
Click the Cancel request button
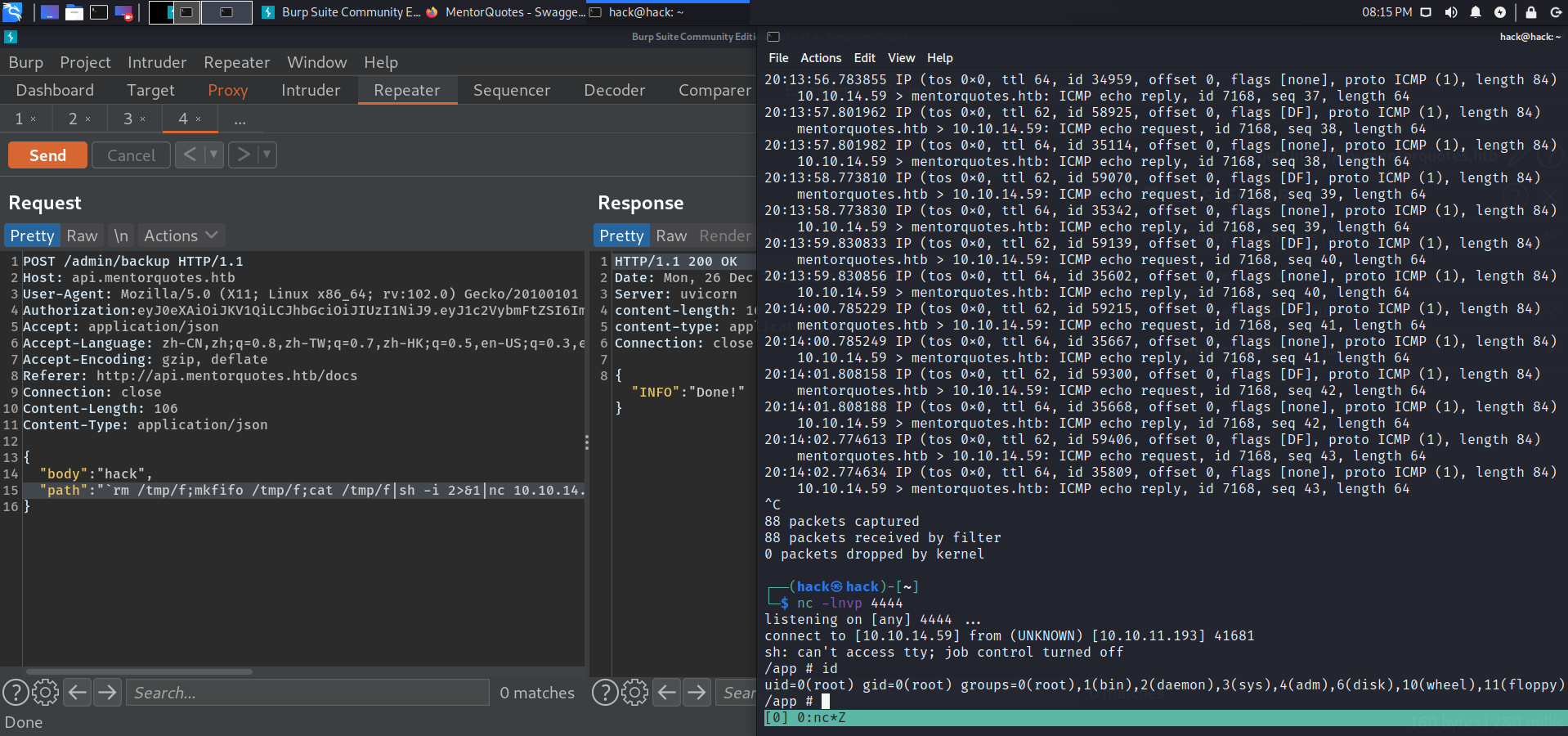tap(131, 155)
